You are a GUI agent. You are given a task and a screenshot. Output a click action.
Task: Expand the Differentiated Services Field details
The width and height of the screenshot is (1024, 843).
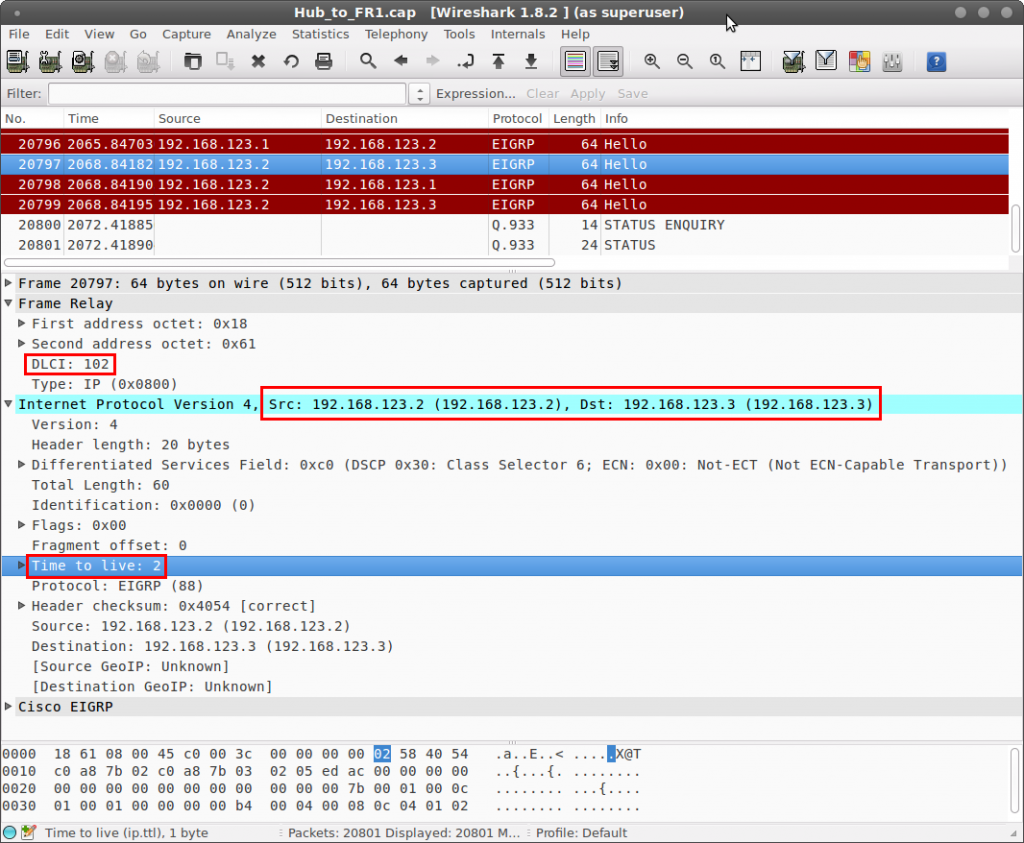[22, 464]
